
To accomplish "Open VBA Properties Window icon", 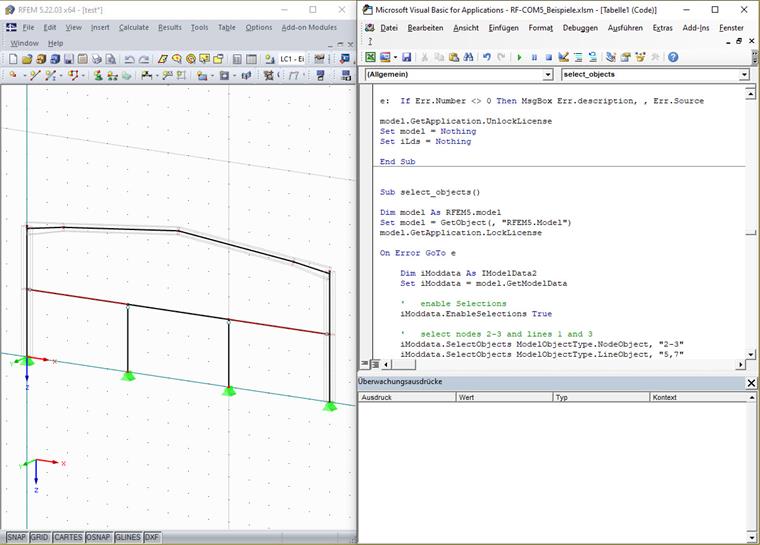I will click(625, 57).
